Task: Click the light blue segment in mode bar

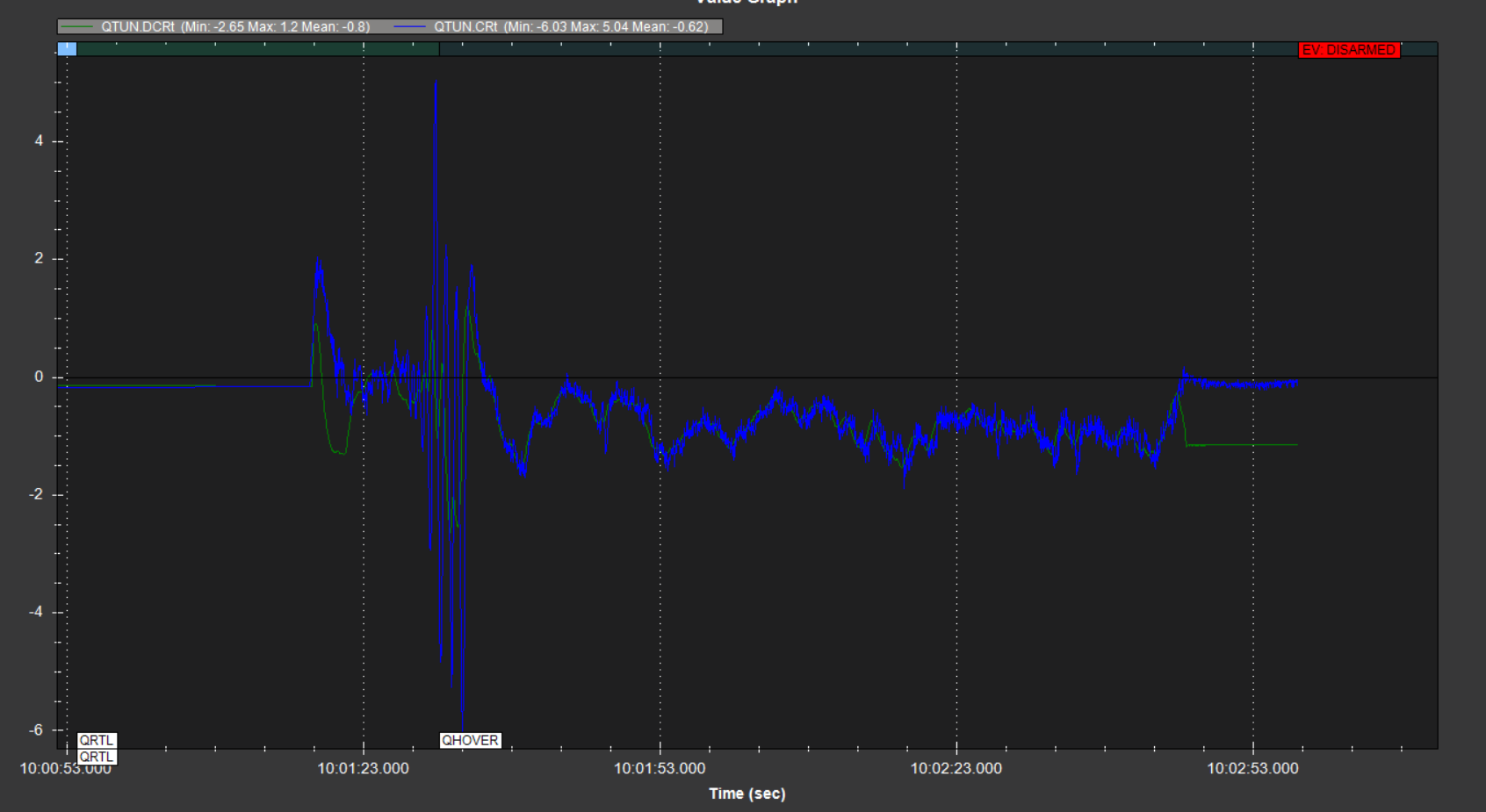Action: pyautogui.click(x=67, y=49)
